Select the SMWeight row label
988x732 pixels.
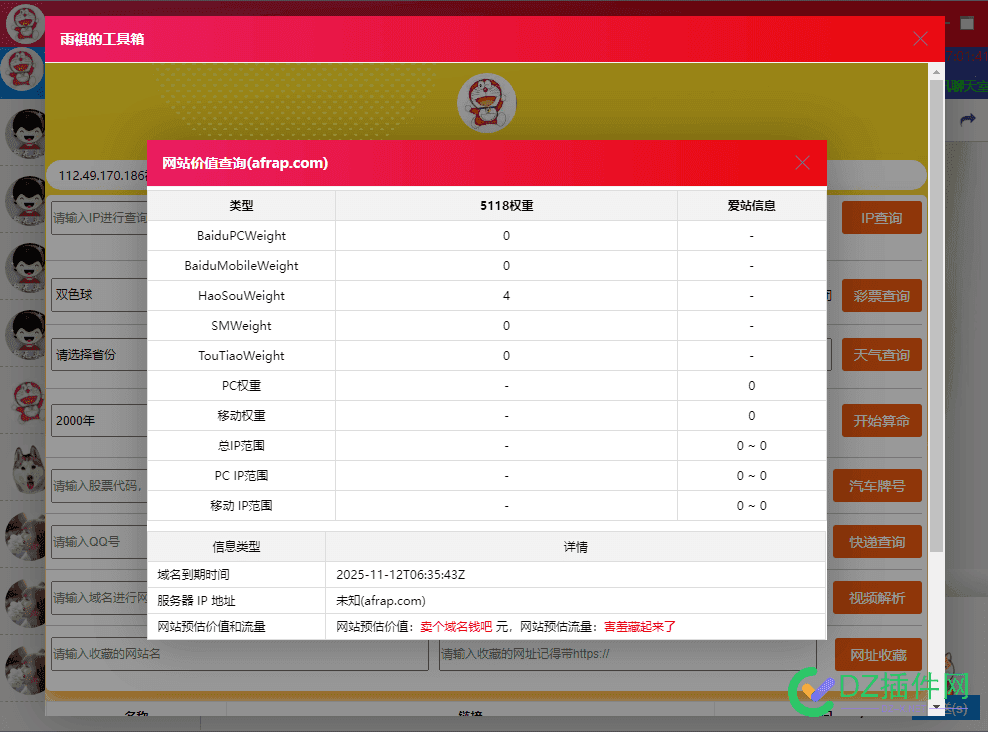click(x=241, y=326)
